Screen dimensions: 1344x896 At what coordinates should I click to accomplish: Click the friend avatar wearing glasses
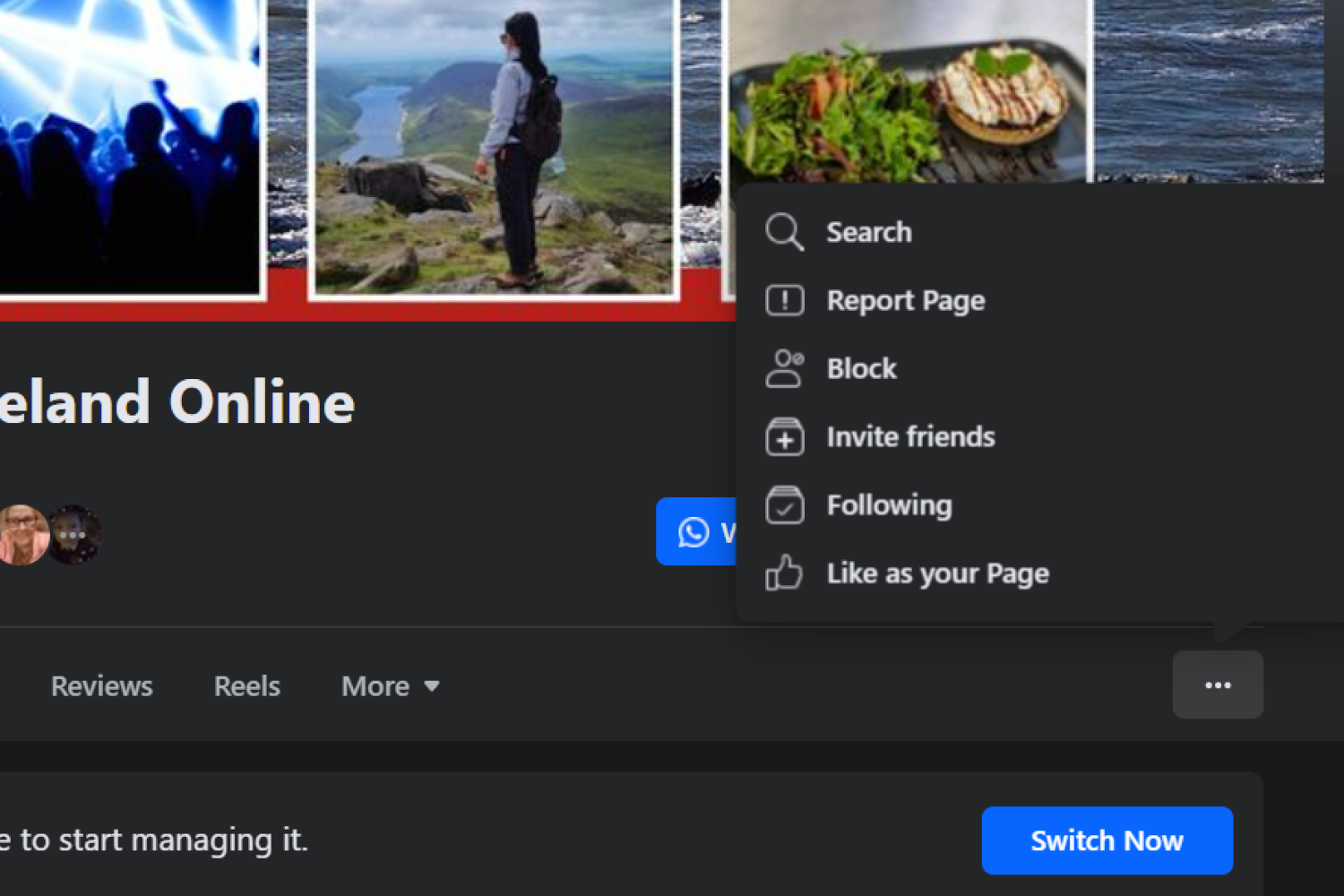[x=22, y=535]
